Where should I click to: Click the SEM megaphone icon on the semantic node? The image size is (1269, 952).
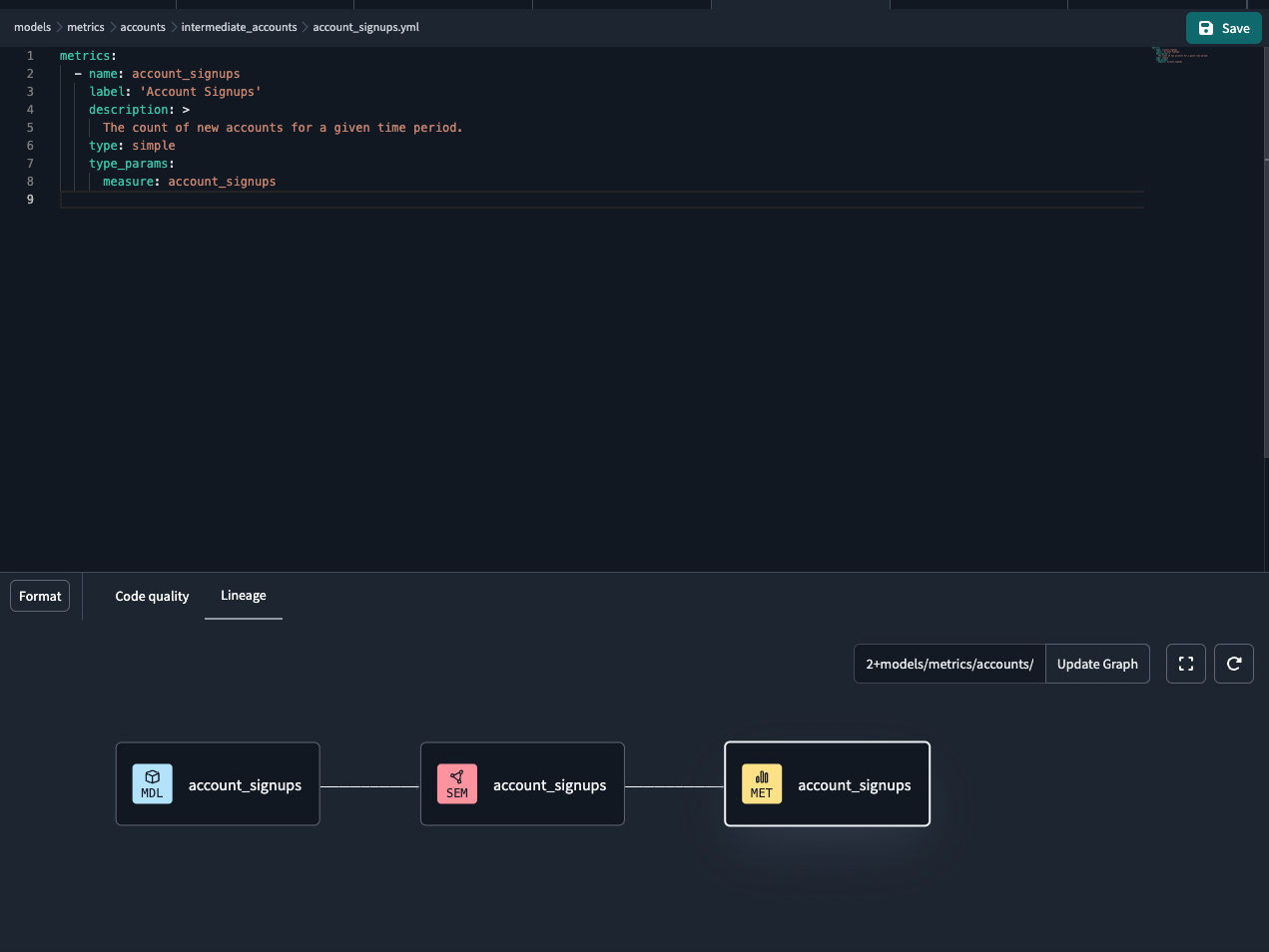click(456, 783)
